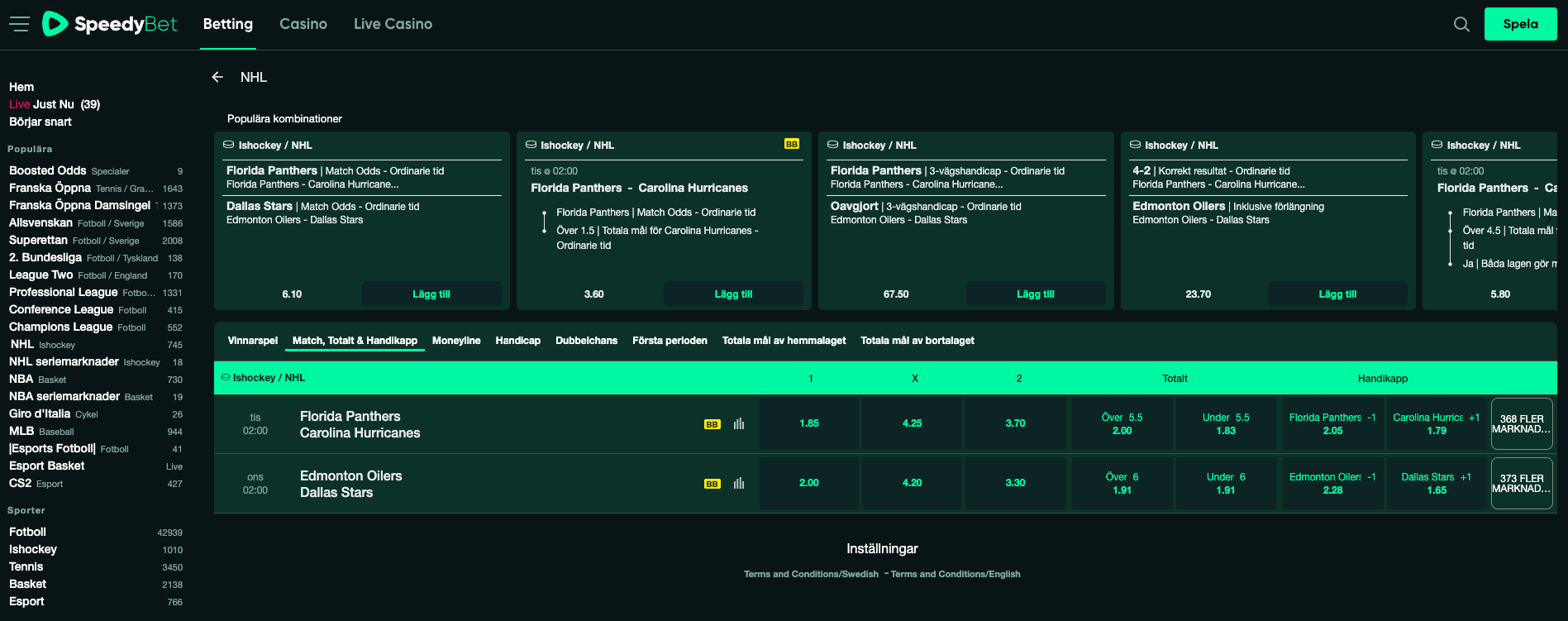This screenshot has height=621, width=1568.
Task: Click hockey puck icon in table header
Action: click(226, 377)
